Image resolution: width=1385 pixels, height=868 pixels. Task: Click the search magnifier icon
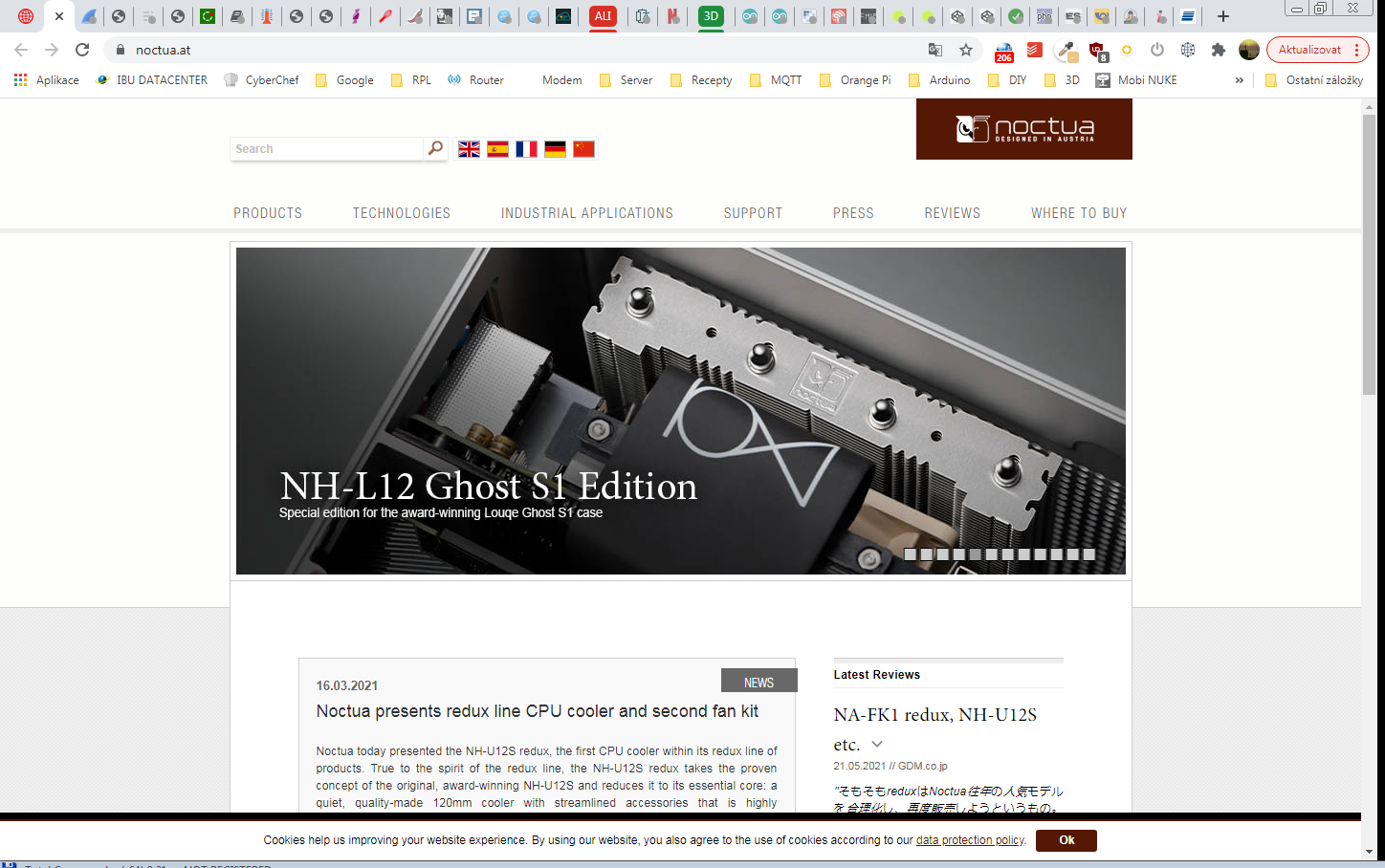pos(435,148)
